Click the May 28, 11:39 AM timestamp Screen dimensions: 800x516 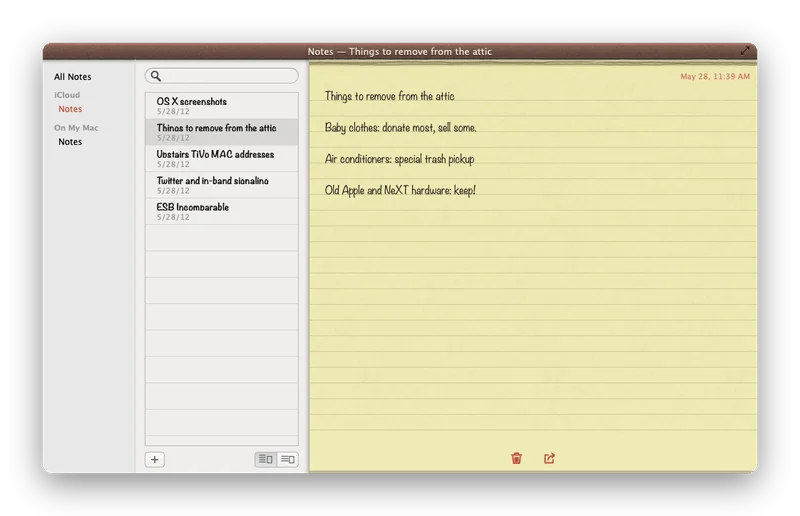click(x=715, y=77)
